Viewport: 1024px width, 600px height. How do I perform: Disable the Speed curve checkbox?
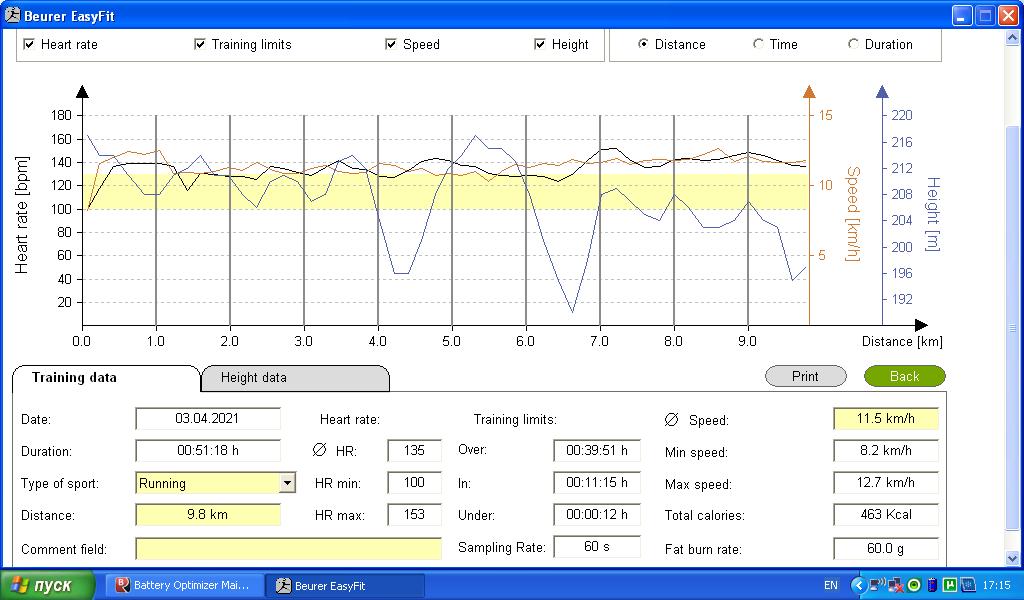tap(391, 44)
